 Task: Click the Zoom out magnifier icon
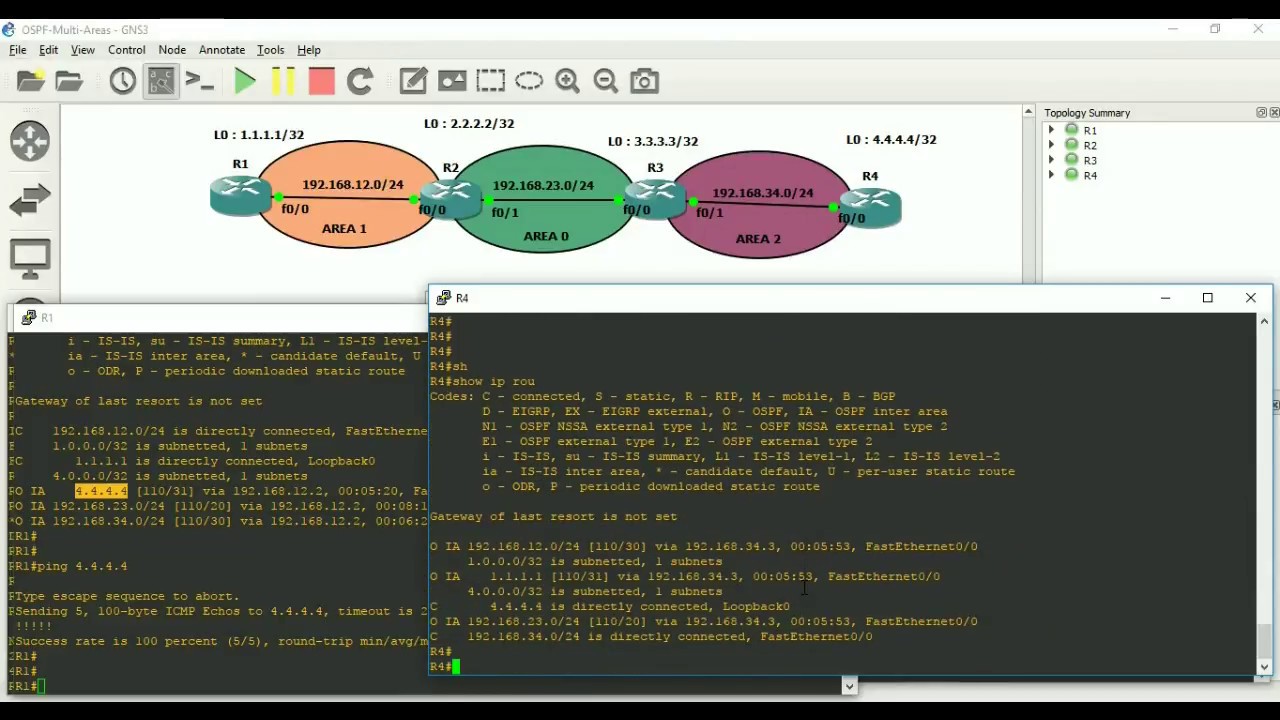point(605,81)
